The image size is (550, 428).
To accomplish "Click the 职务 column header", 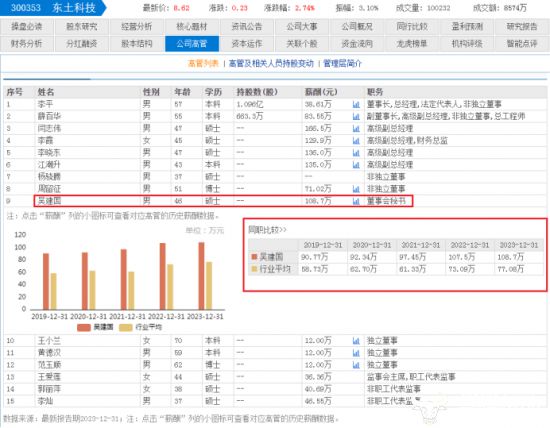I will tap(375, 92).
